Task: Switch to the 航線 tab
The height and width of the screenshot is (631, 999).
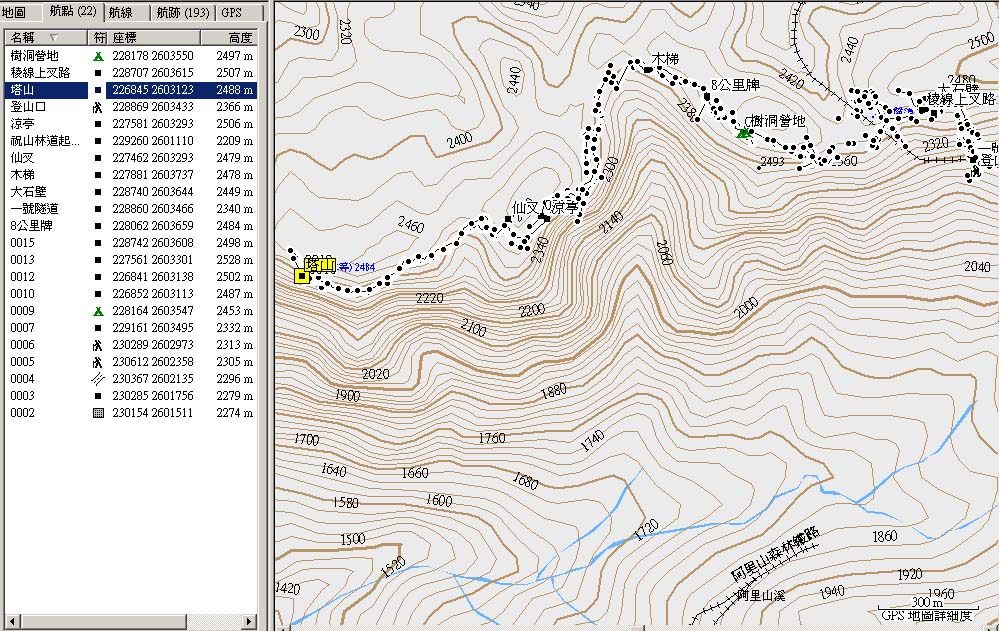Action: [x=120, y=12]
